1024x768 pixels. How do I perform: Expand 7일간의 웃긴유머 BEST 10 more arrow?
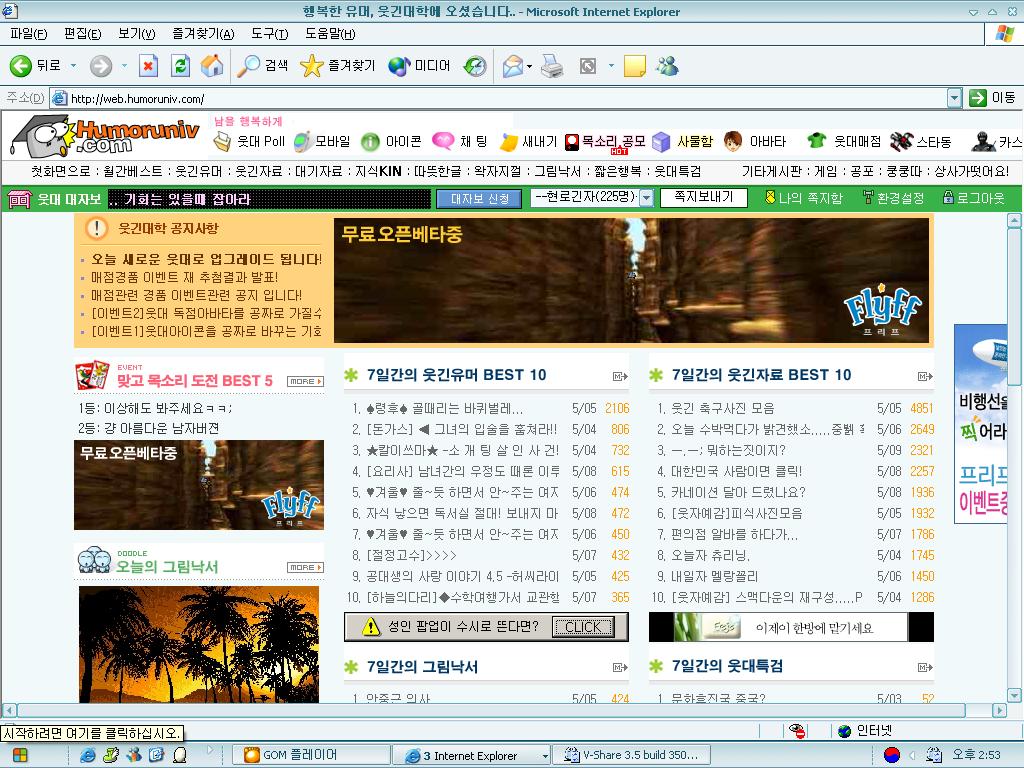coord(620,376)
